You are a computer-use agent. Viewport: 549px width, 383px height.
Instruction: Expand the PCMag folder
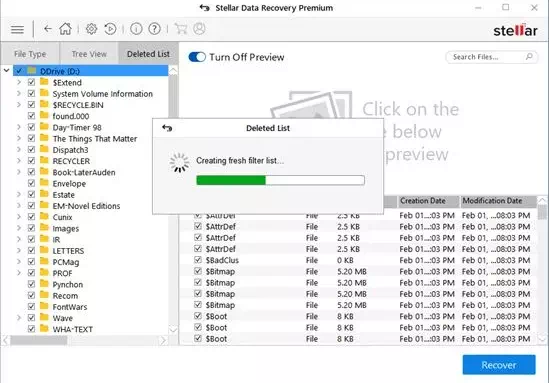(19, 262)
